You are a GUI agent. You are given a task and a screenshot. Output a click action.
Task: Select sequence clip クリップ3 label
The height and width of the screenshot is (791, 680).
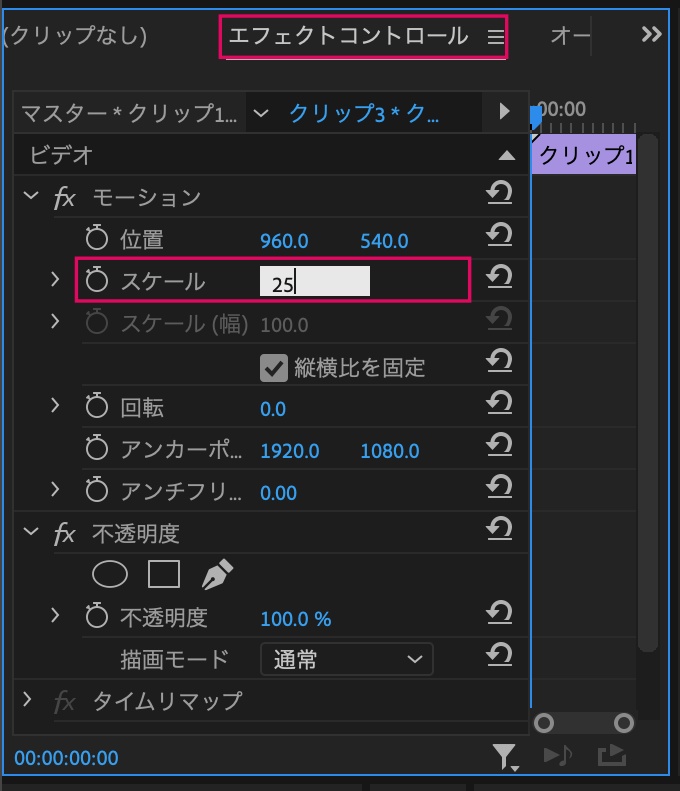pyautogui.click(x=364, y=113)
